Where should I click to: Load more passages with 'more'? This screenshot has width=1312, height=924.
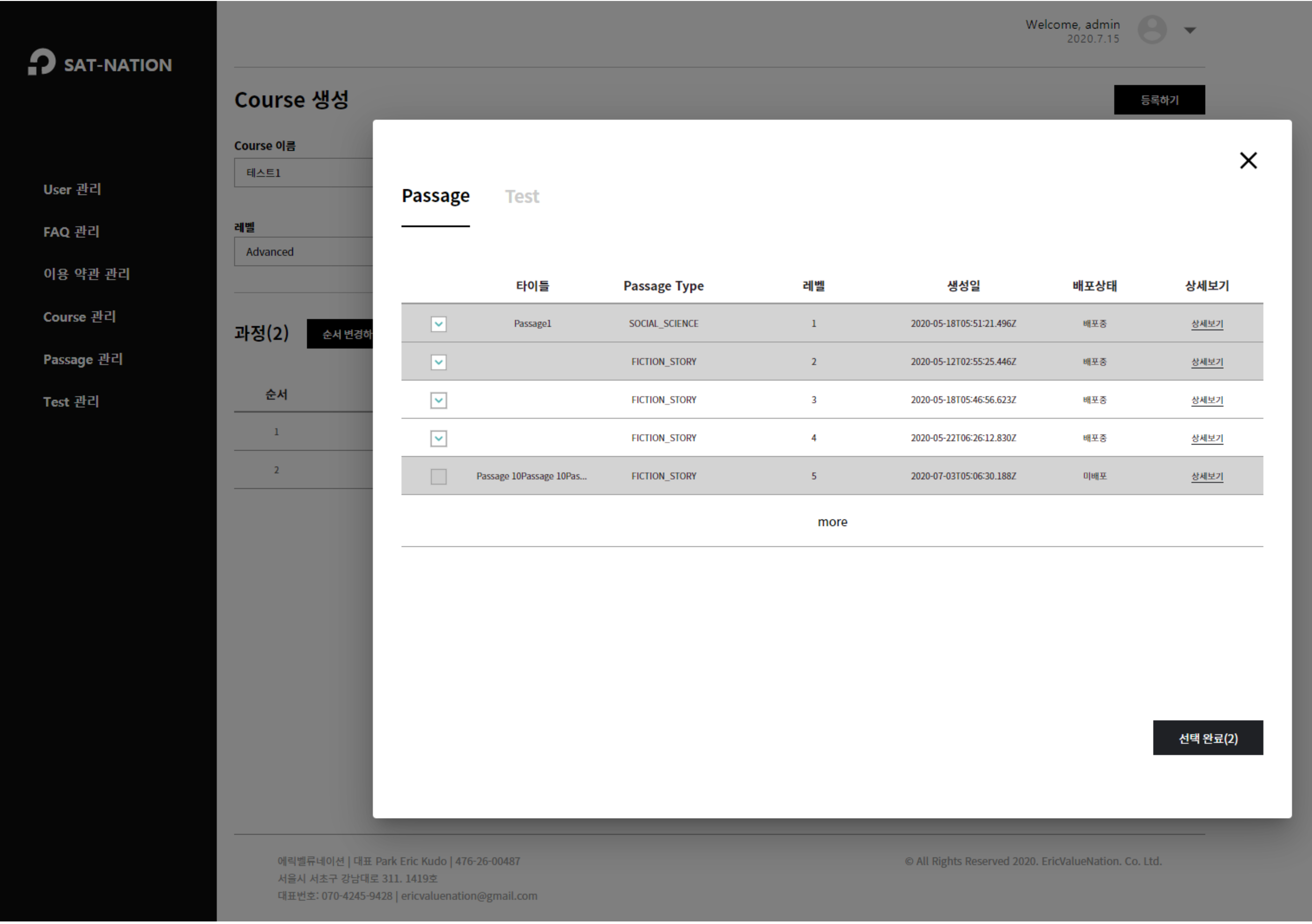[832, 522]
